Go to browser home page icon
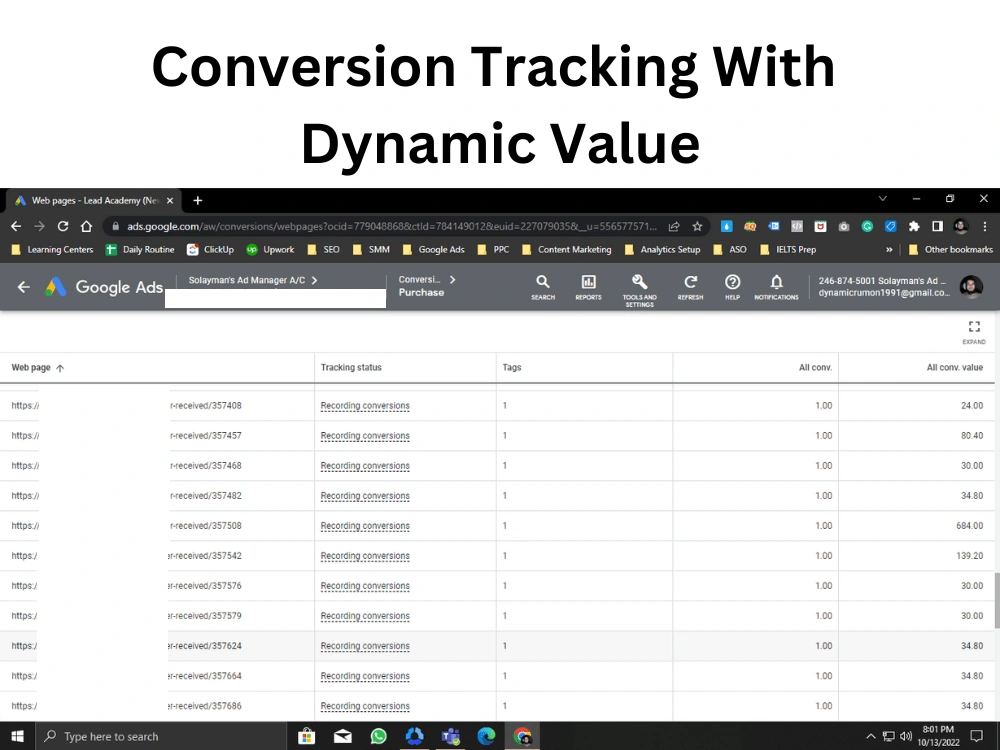Image resolution: width=1000 pixels, height=750 pixels. (87, 226)
